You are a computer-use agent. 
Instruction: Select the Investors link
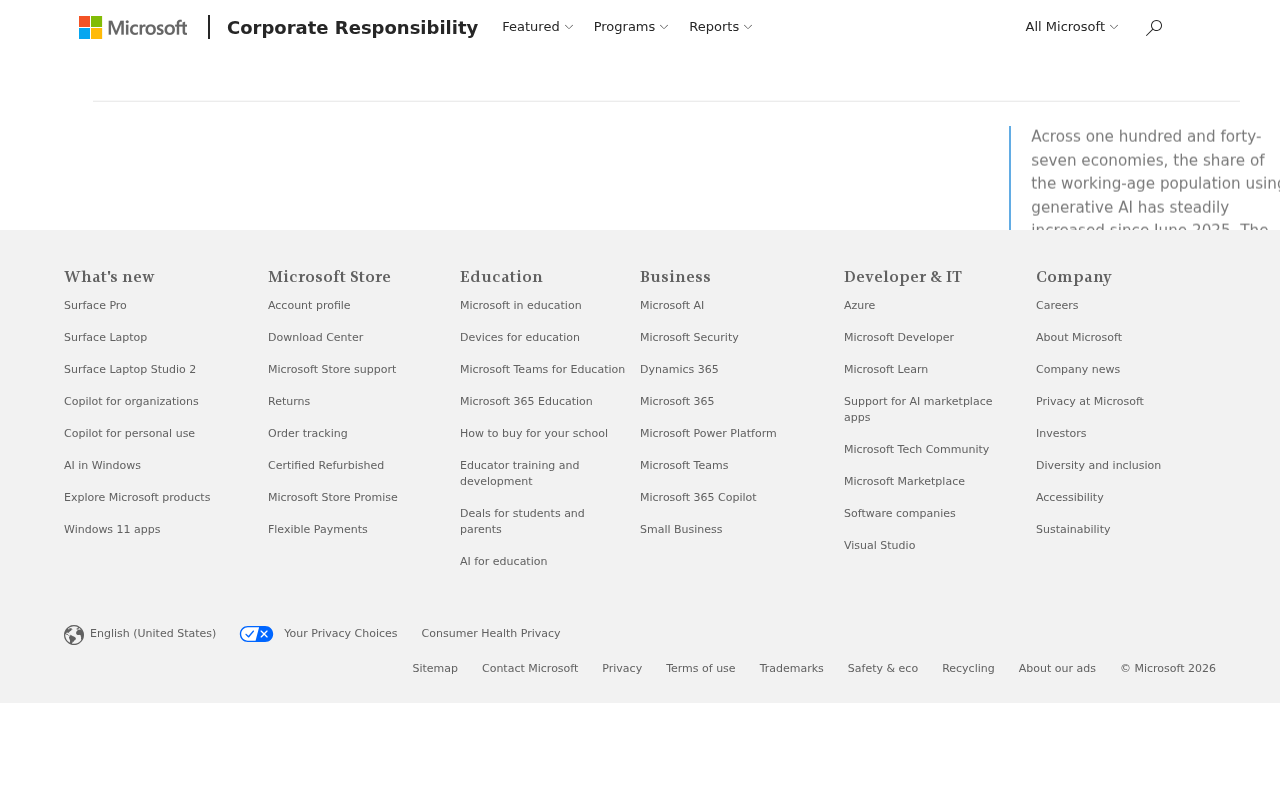click(1061, 434)
